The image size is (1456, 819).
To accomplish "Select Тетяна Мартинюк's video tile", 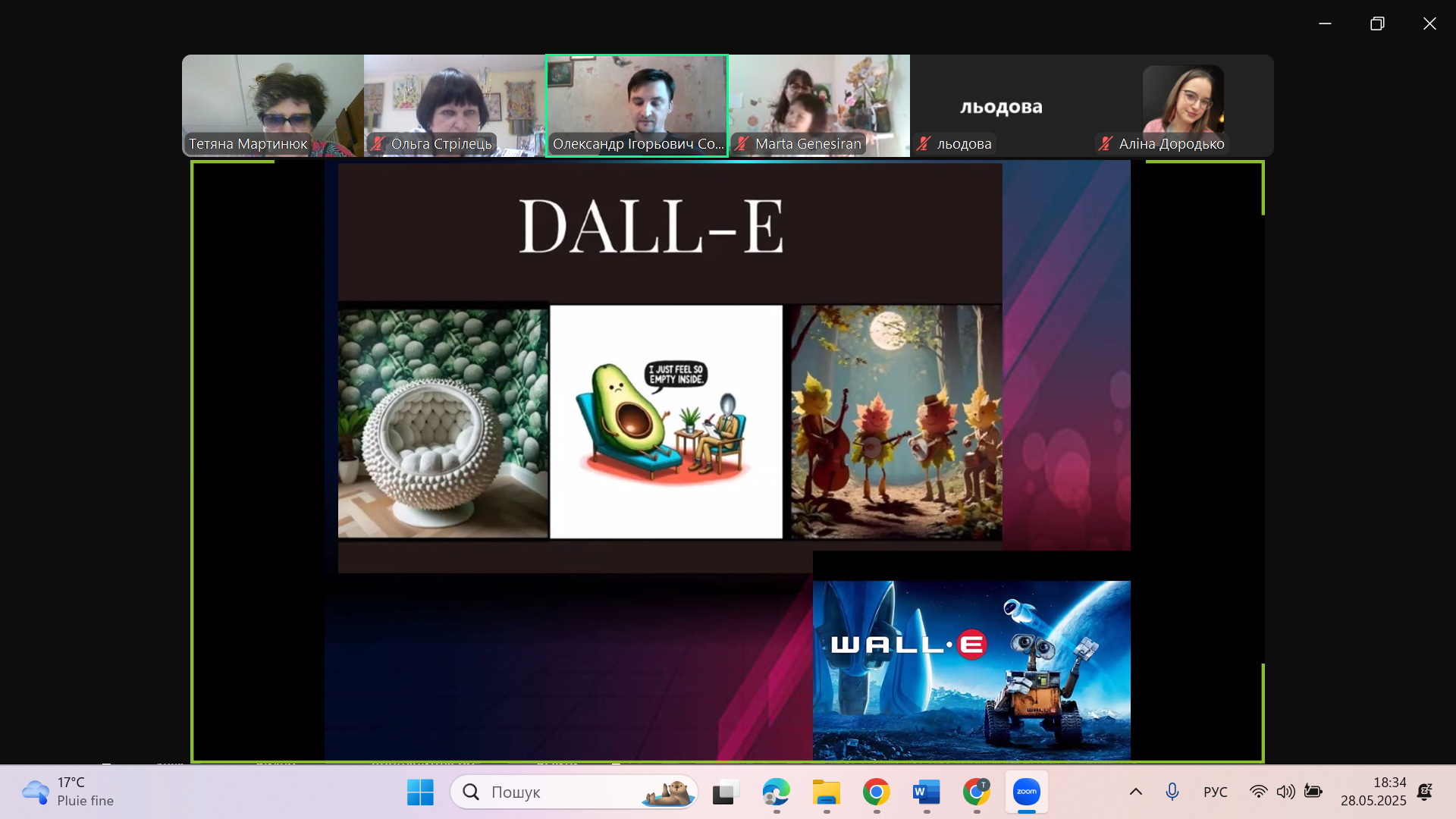I will [273, 105].
